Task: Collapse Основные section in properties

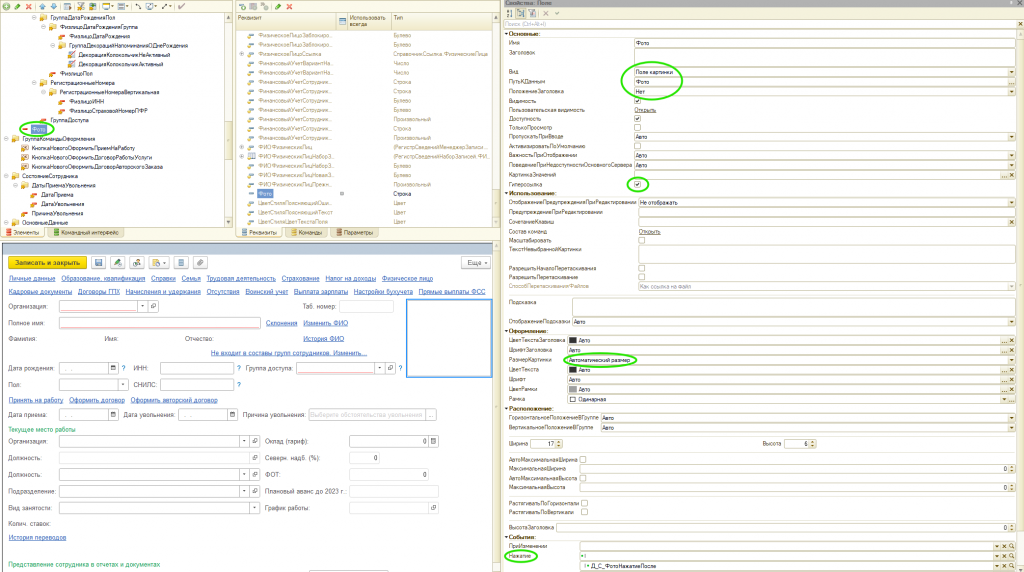Action: point(506,33)
